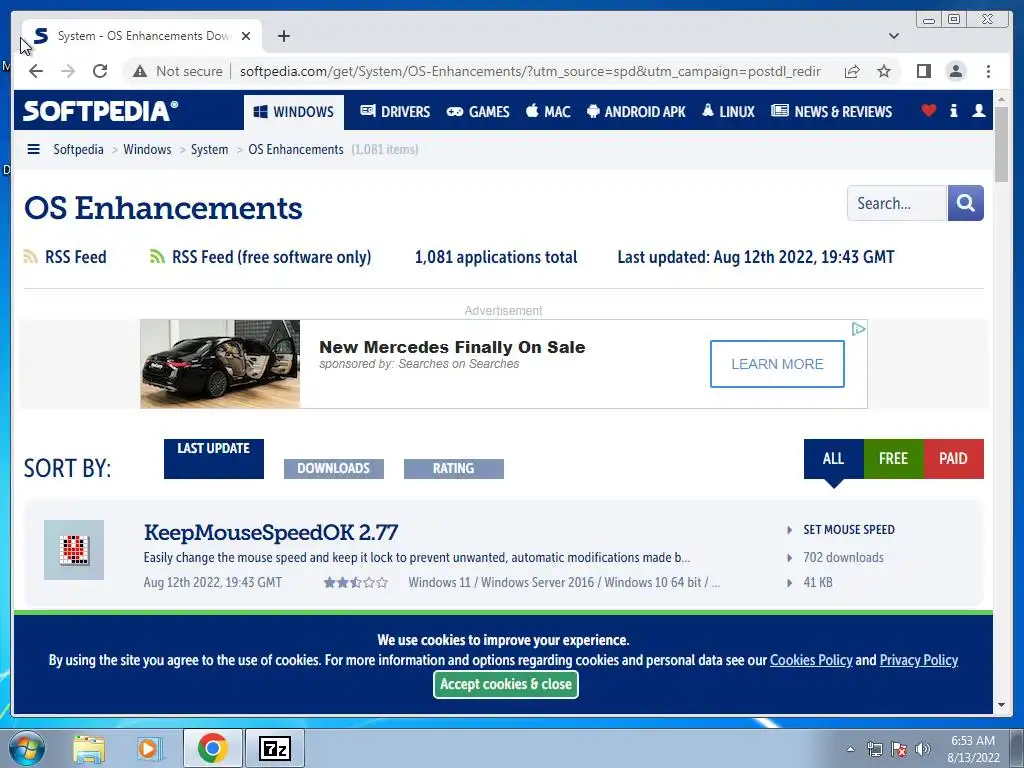Bookmark this page with star icon
The image size is (1024, 768).
click(x=884, y=71)
